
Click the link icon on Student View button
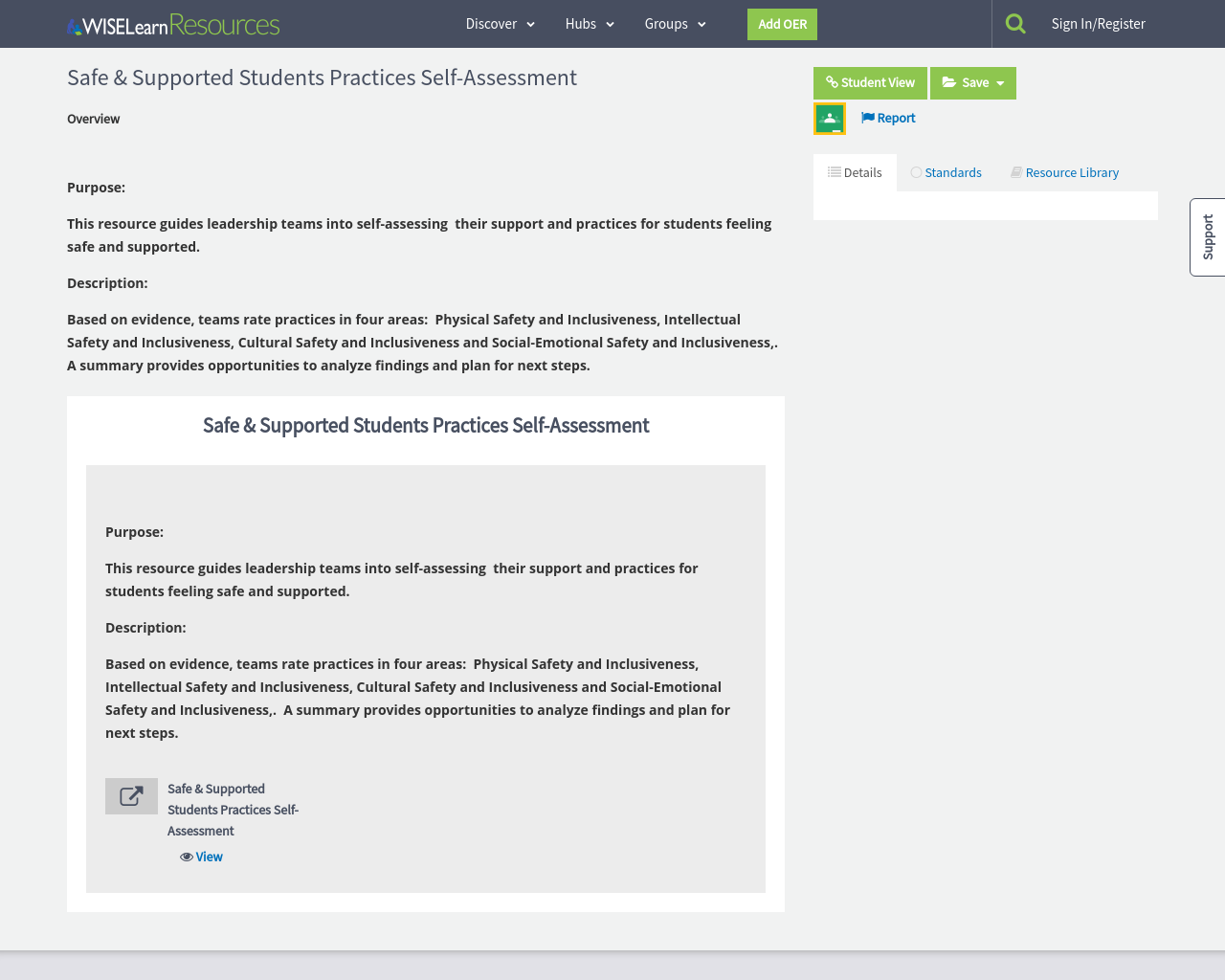(x=831, y=83)
